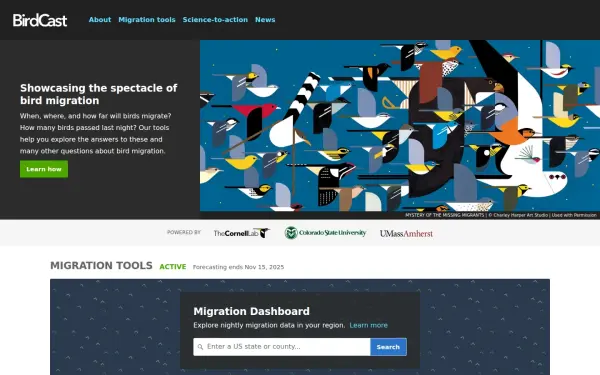Click the MIGRATION TOOLS heading
The width and height of the screenshot is (600, 375).
click(101, 266)
